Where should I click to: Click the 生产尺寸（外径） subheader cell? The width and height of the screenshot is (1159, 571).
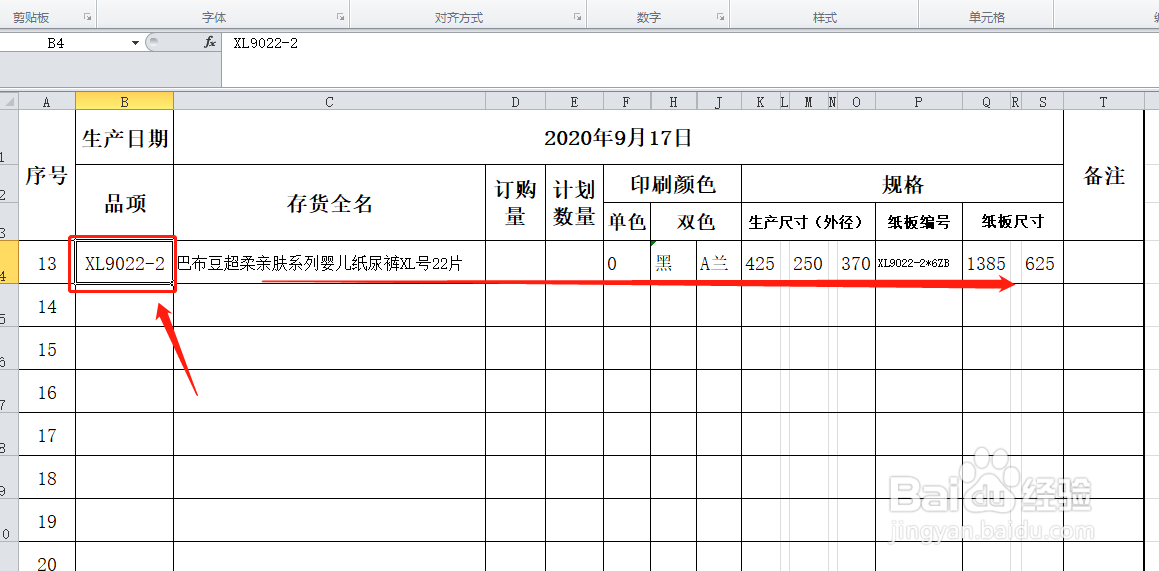809,221
